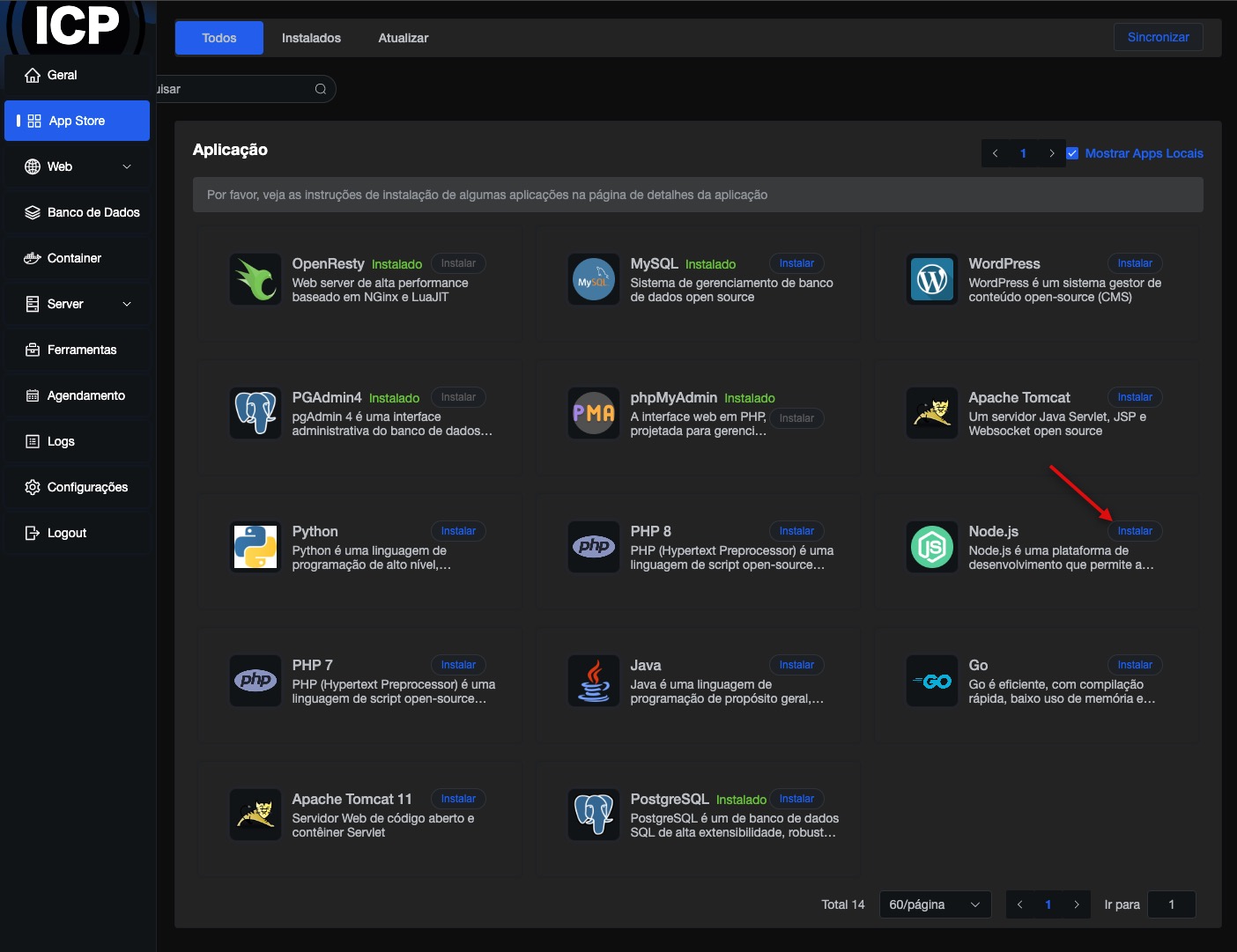Image resolution: width=1237 pixels, height=952 pixels.
Task: Click the Apache Tomcat cat icon
Action: tap(932, 413)
